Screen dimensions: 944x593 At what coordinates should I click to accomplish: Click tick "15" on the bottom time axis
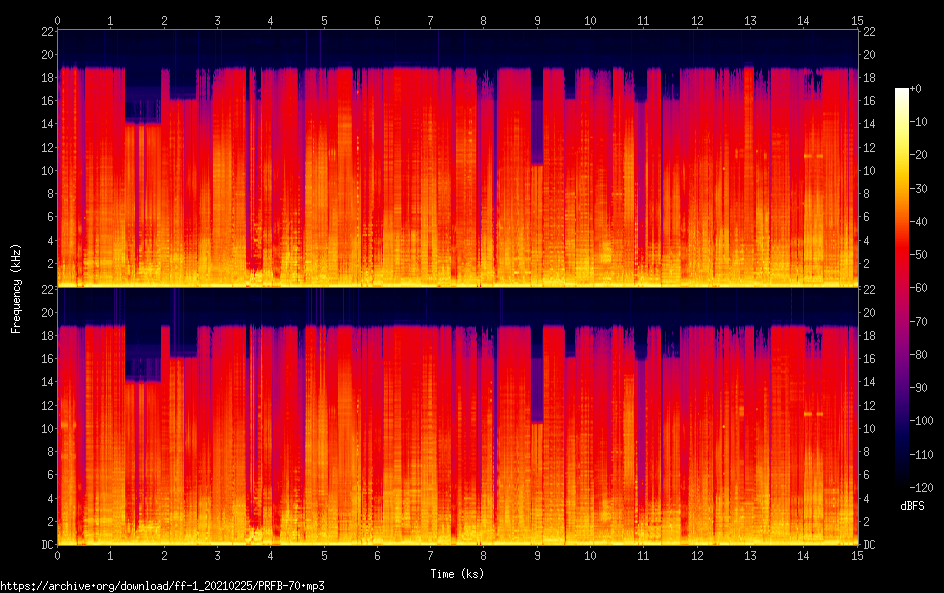click(x=857, y=556)
